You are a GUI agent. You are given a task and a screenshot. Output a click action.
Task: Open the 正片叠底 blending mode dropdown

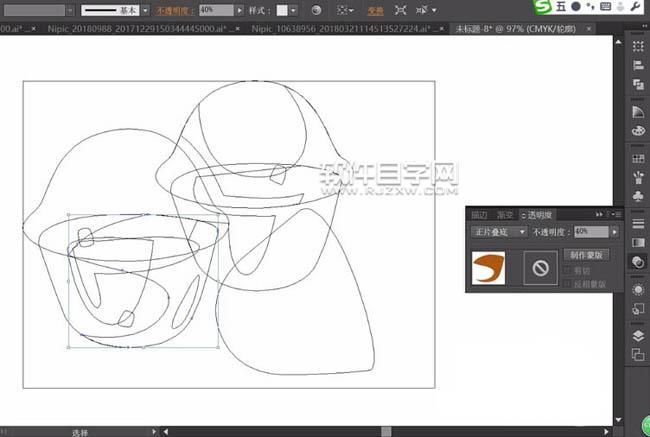pyautogui.click(x=498, y=231)
